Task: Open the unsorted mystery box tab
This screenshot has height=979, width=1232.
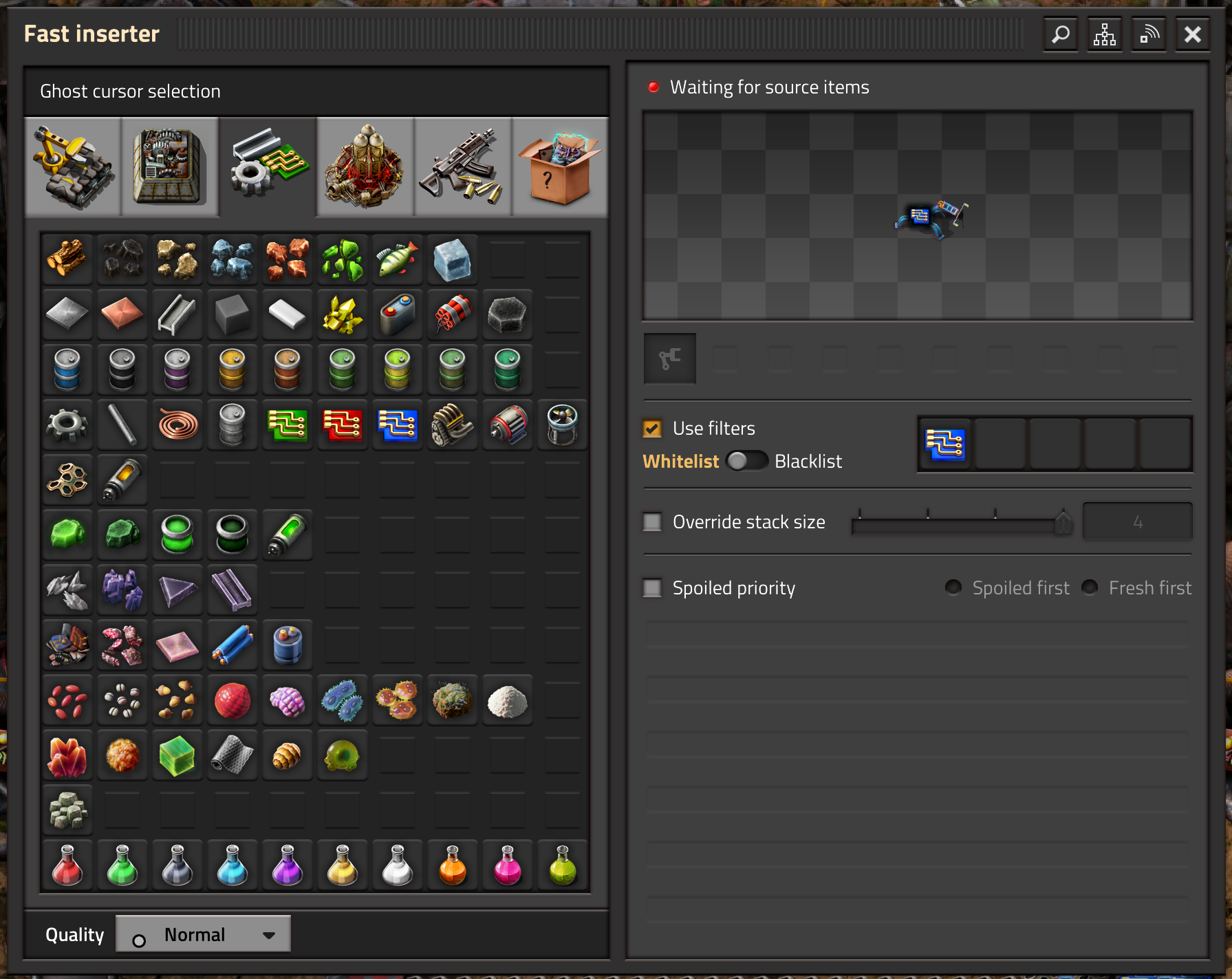Action: click(x=560, y=167)
